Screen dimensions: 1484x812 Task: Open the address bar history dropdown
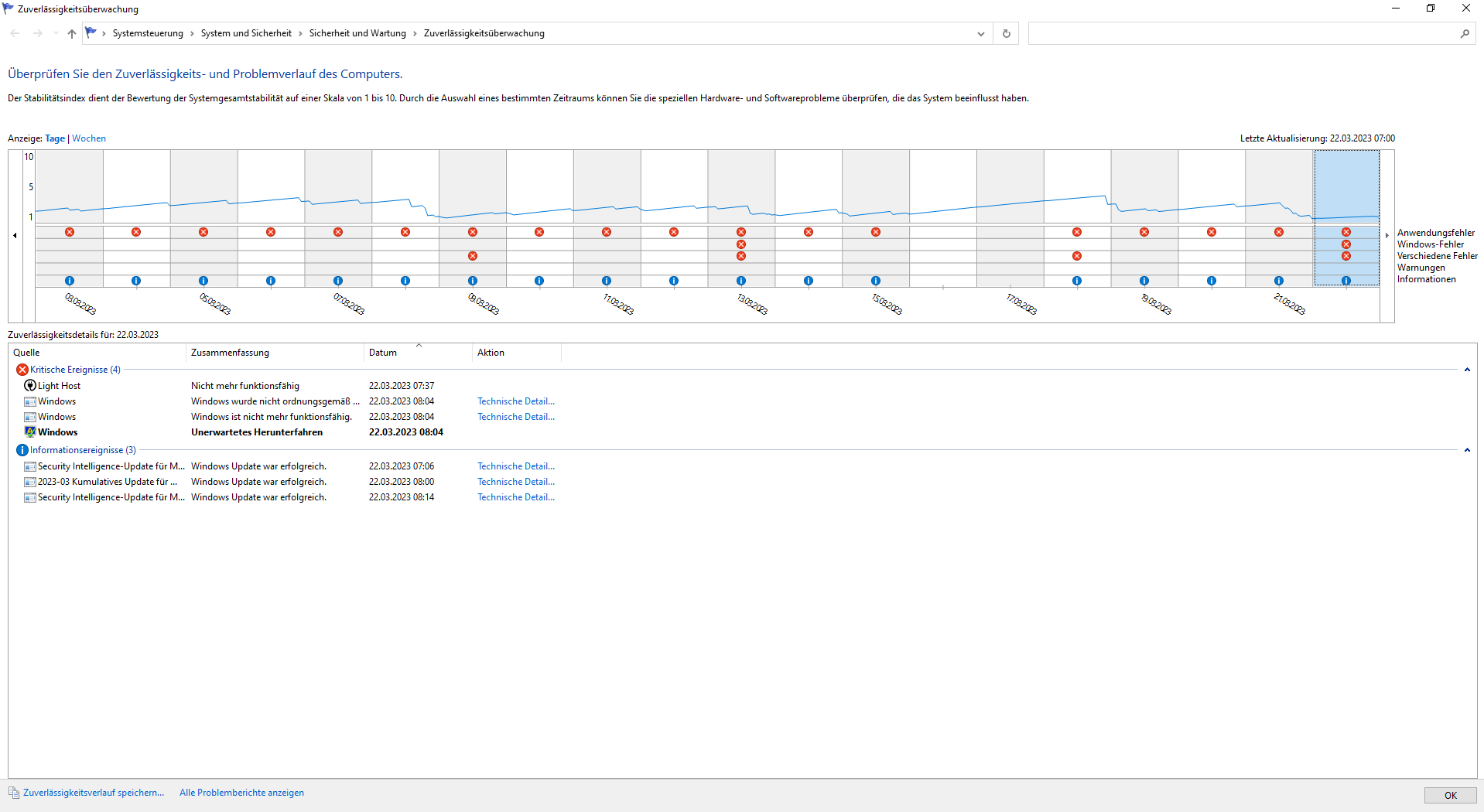[x=981, y=33]
